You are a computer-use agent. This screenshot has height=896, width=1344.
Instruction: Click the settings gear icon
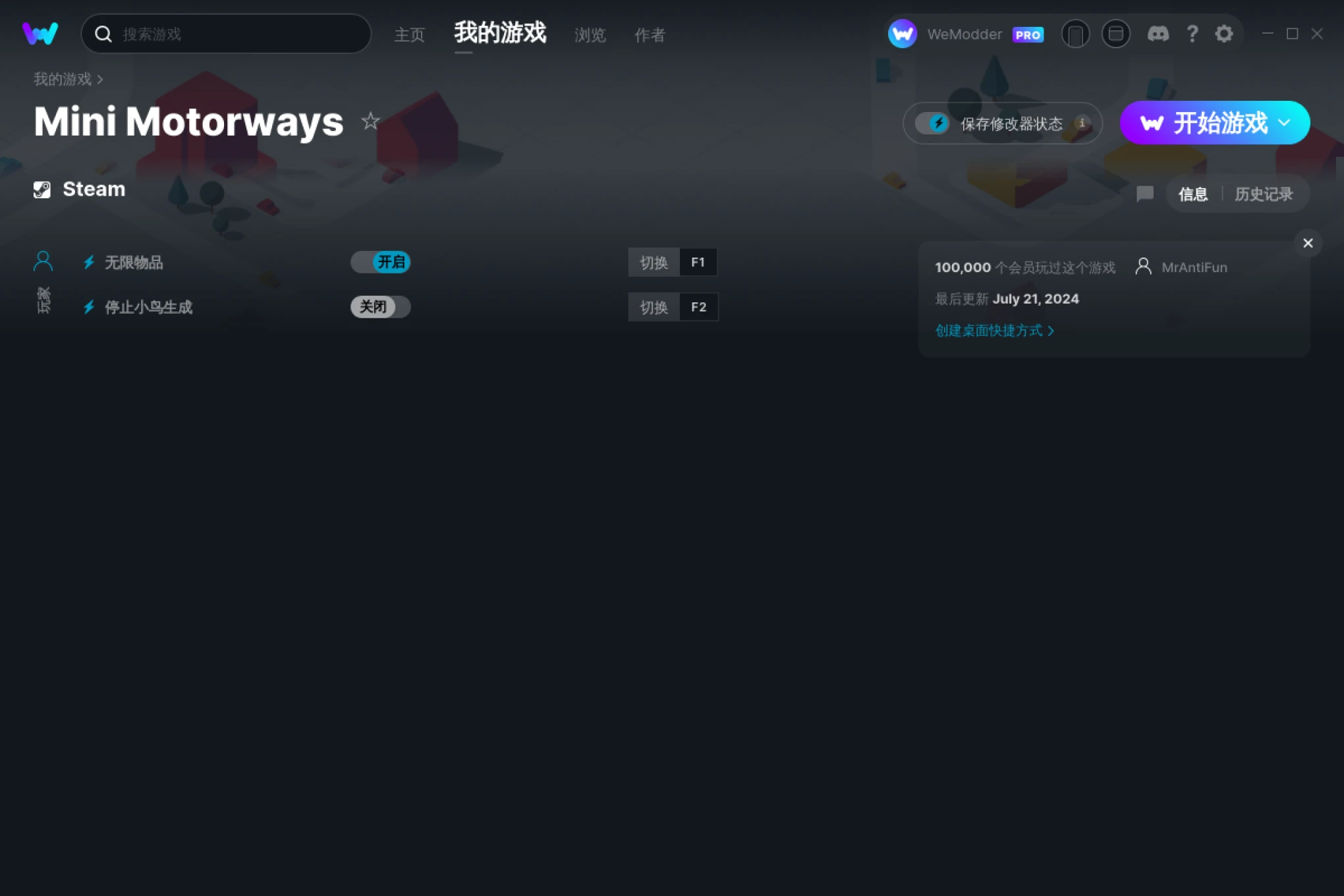[x=1224, y=33]
